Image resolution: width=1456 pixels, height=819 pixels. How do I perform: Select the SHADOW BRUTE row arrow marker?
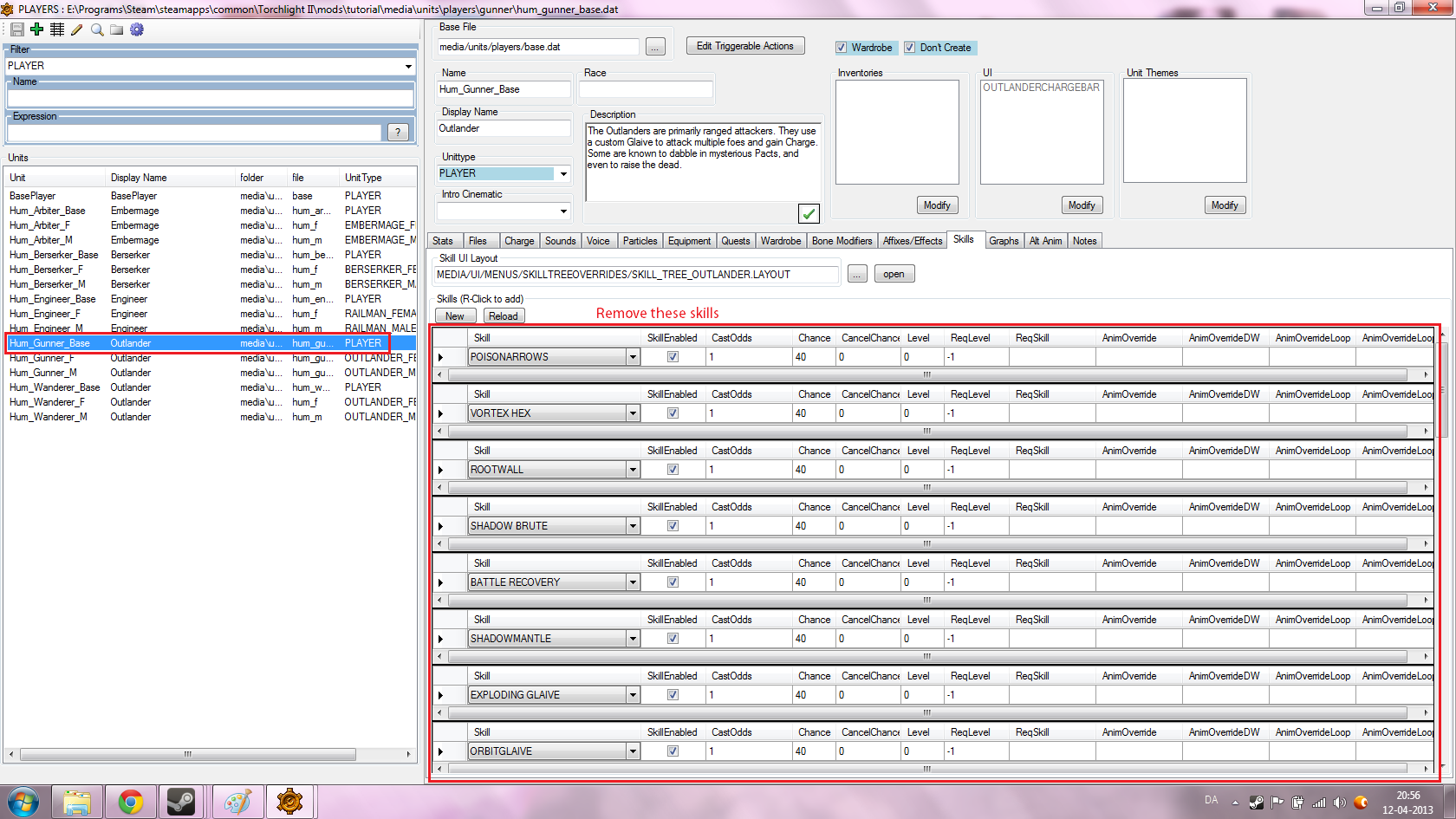tap(441, 526)
